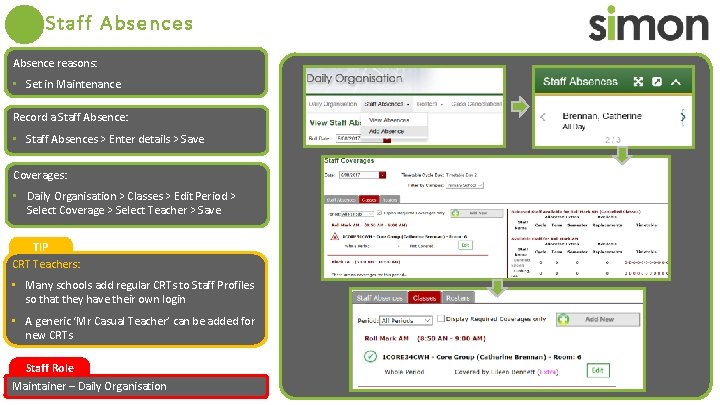The image size is (720, 405).
Task: Click Add New button in Staff Coverages panel
Action: click(x=477, y=213)
